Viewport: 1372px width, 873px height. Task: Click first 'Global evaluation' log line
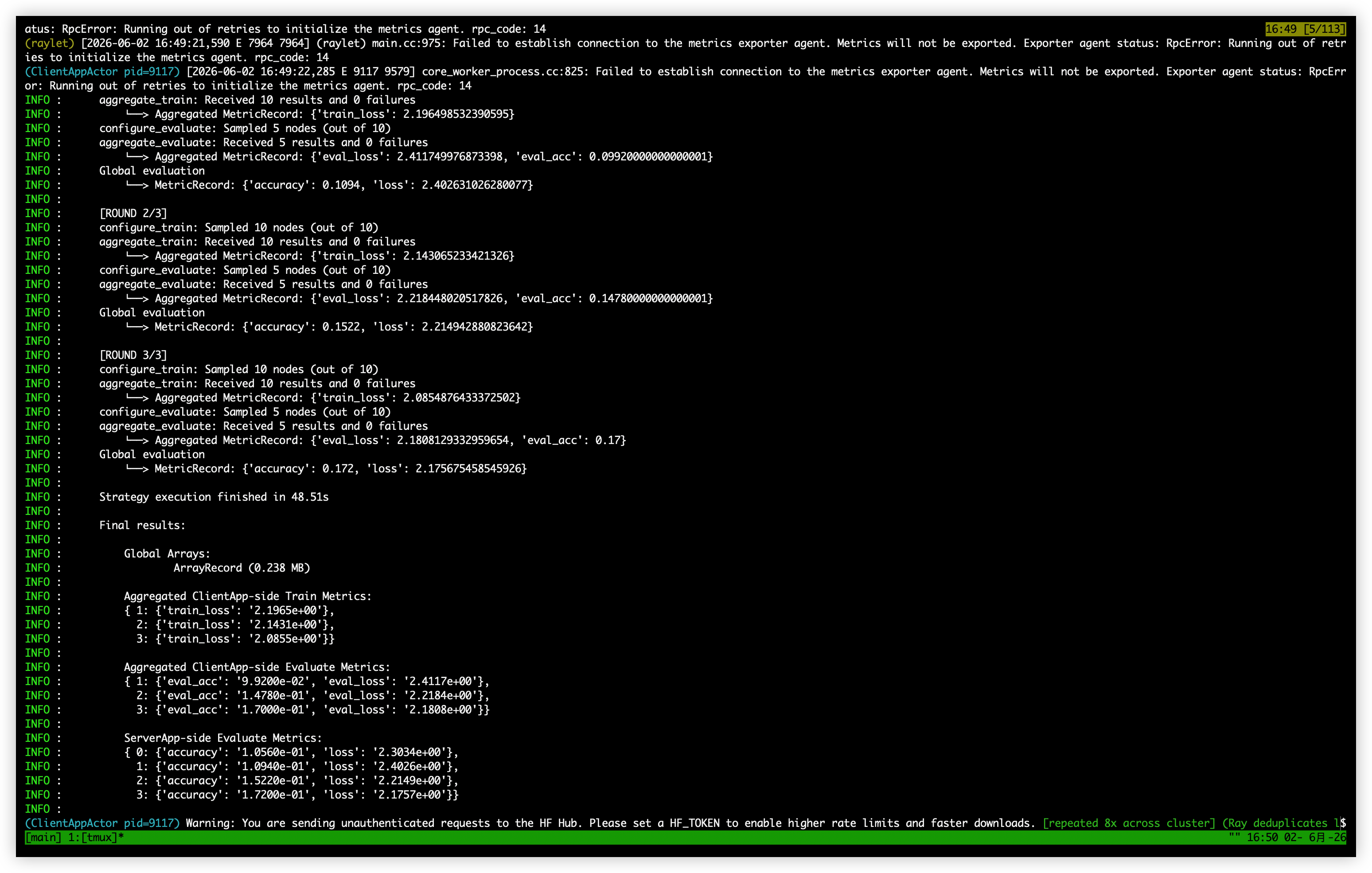(x=152, y=171)
